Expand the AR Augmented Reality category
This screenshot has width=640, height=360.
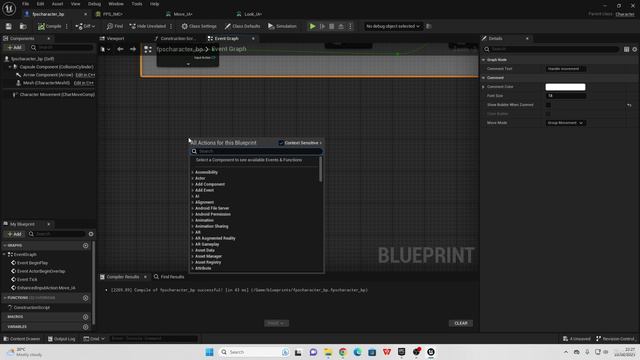point(215,238)
